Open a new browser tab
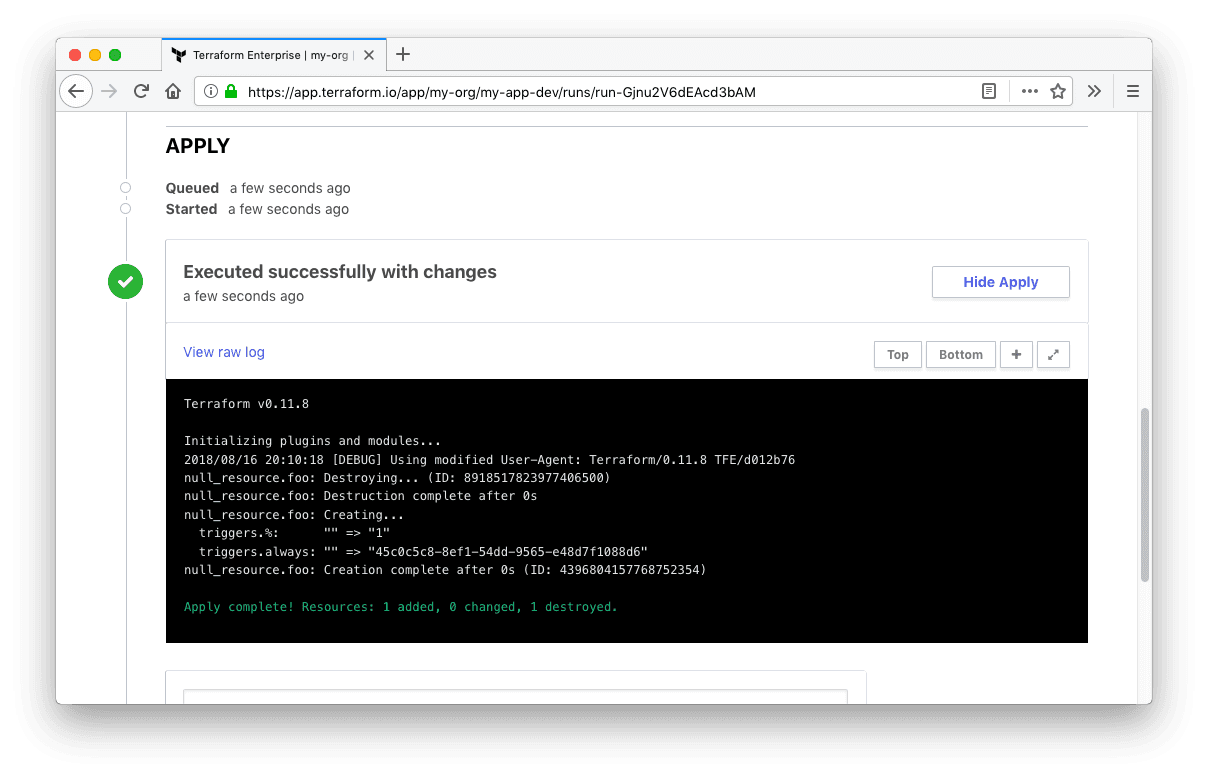Image resolution: width=1208 pixels, height=778 pixels. 403,55
